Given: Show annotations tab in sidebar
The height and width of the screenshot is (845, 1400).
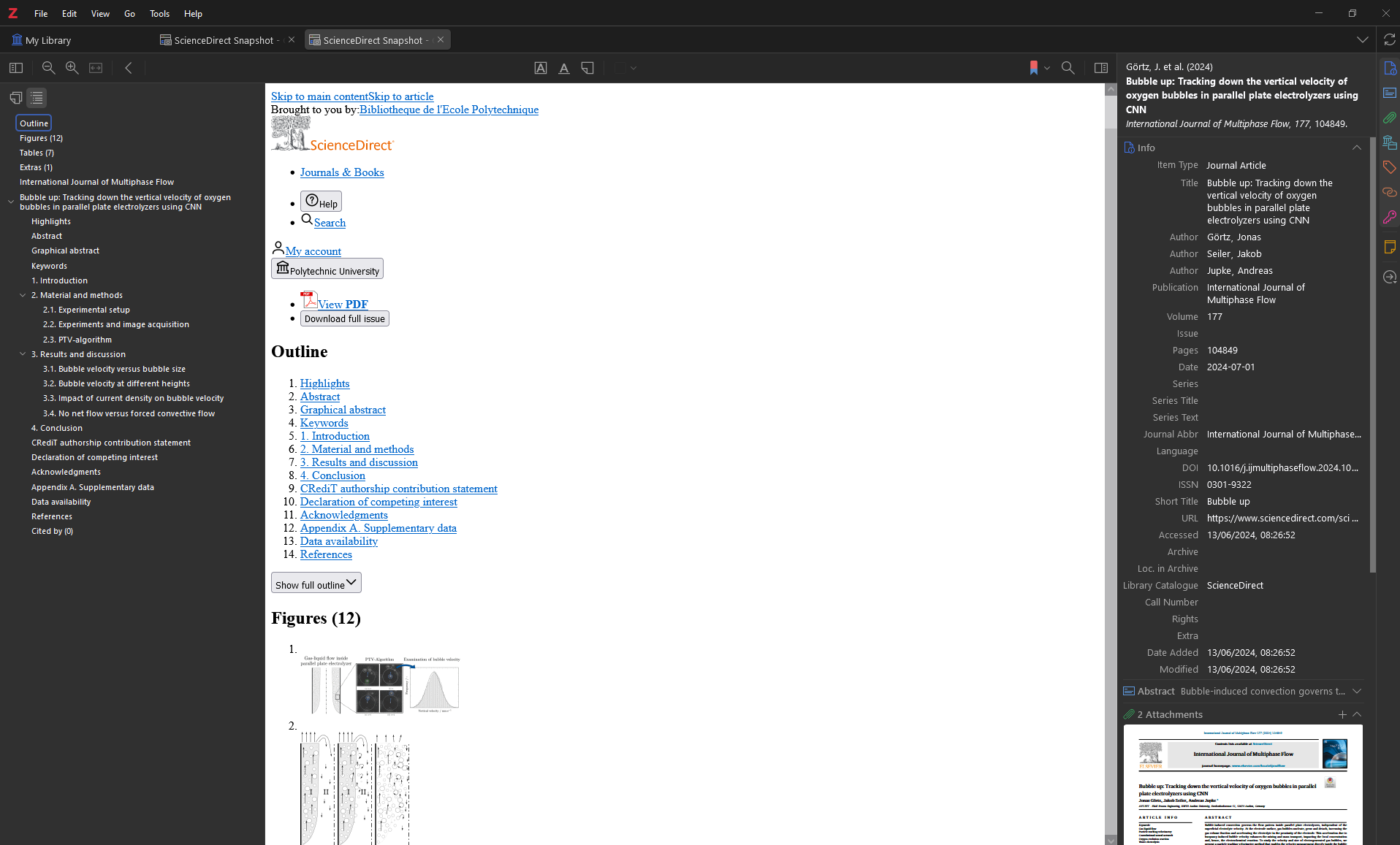Looking at the screenshot, I should click(x=15, y=97).
